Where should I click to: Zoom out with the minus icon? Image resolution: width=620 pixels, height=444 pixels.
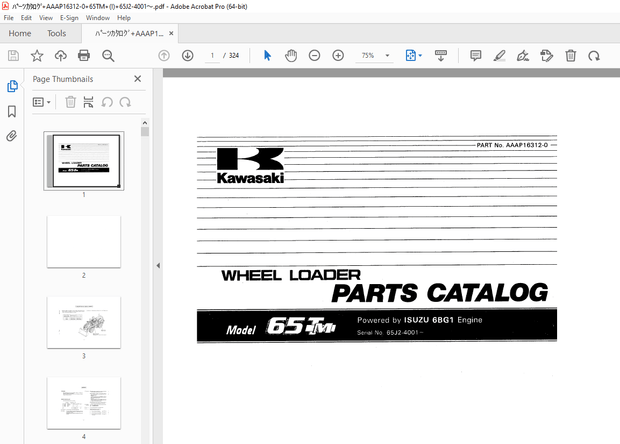pos(314,56)
